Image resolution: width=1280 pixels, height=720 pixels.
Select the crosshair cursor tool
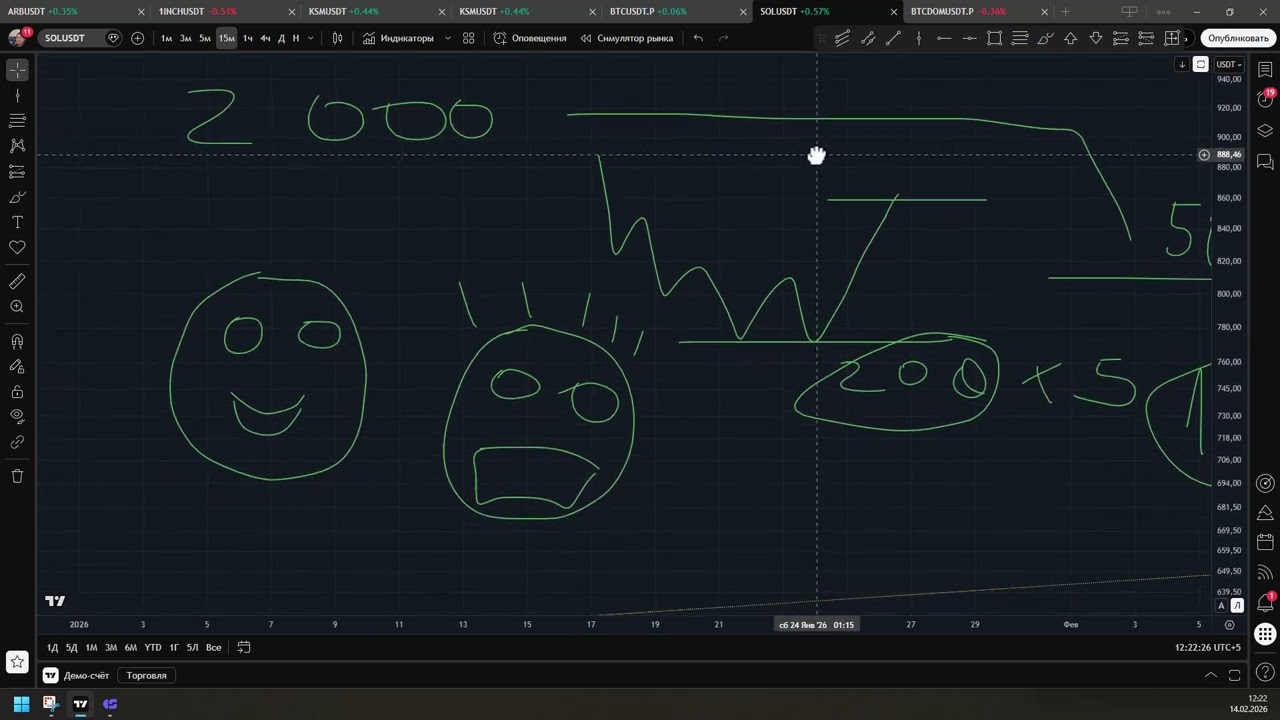tap(17, 70)
